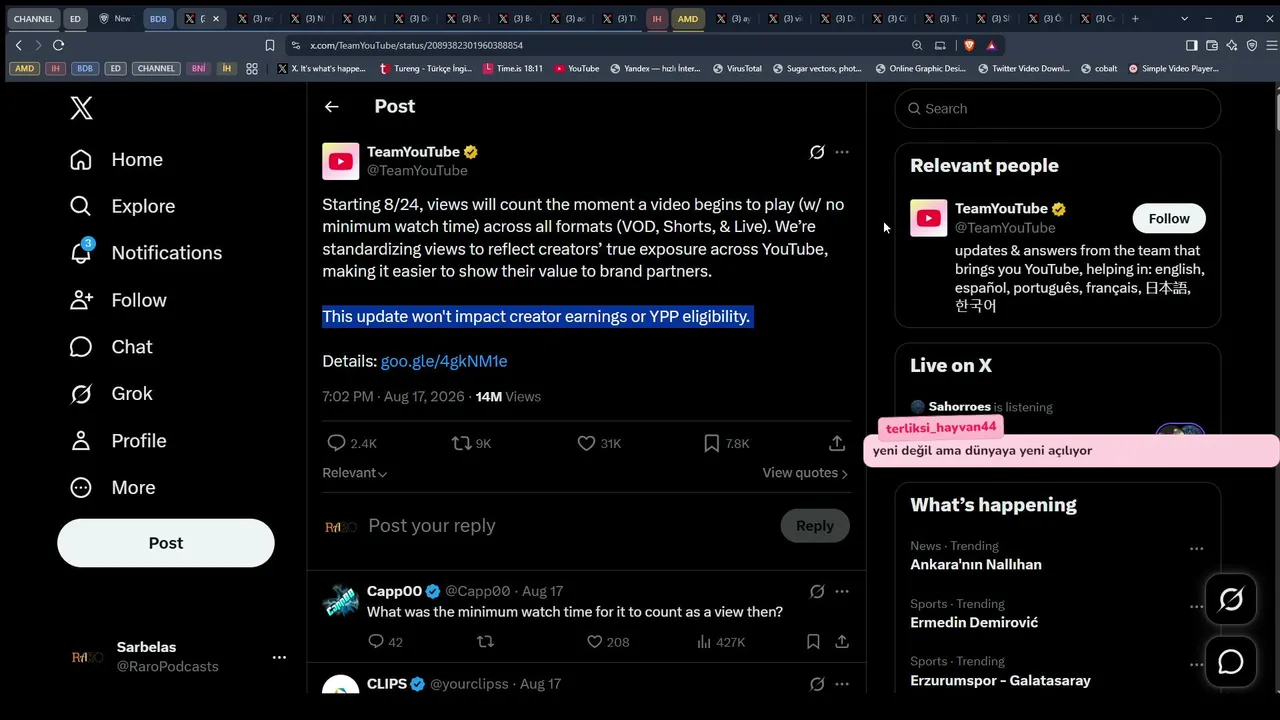1280x720 pixels.
Task: Follow TeamYouTube in Relevant people
Action: (1169, 219)
